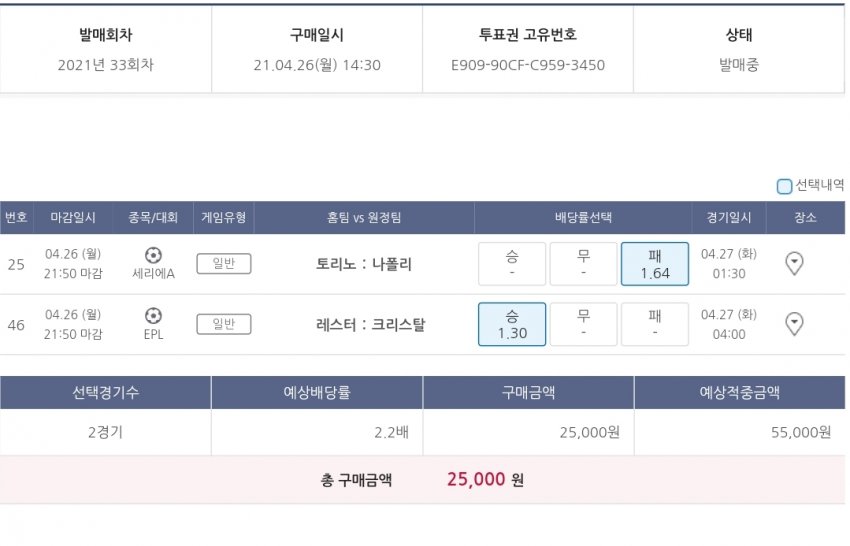Viewport: 850px width, 546px height.
Task: Open venue location pin for Leicester match
Action: point(794,324)
